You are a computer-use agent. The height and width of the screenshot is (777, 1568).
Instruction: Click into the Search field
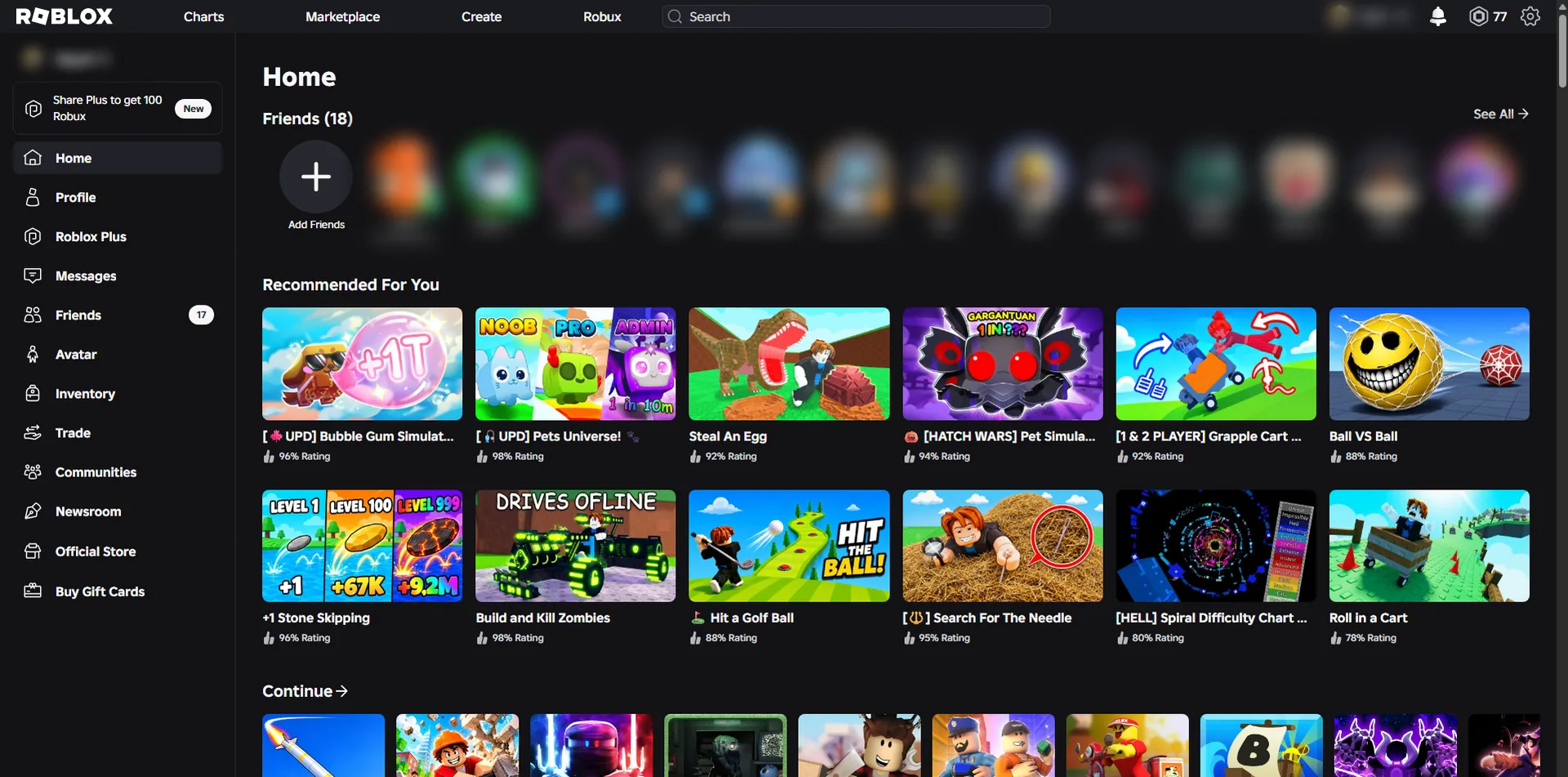coord(856,16)
